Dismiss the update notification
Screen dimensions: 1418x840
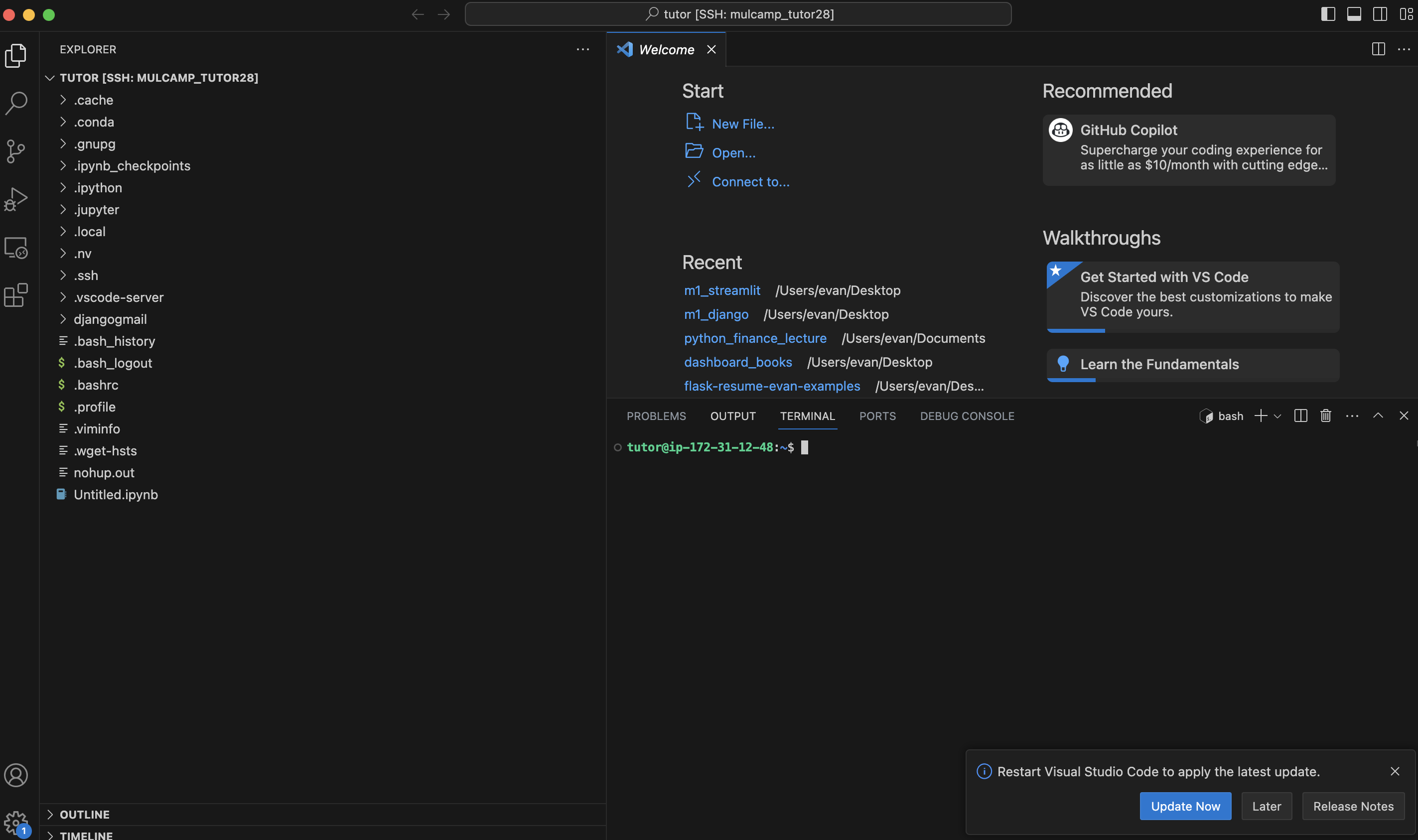1395,772
